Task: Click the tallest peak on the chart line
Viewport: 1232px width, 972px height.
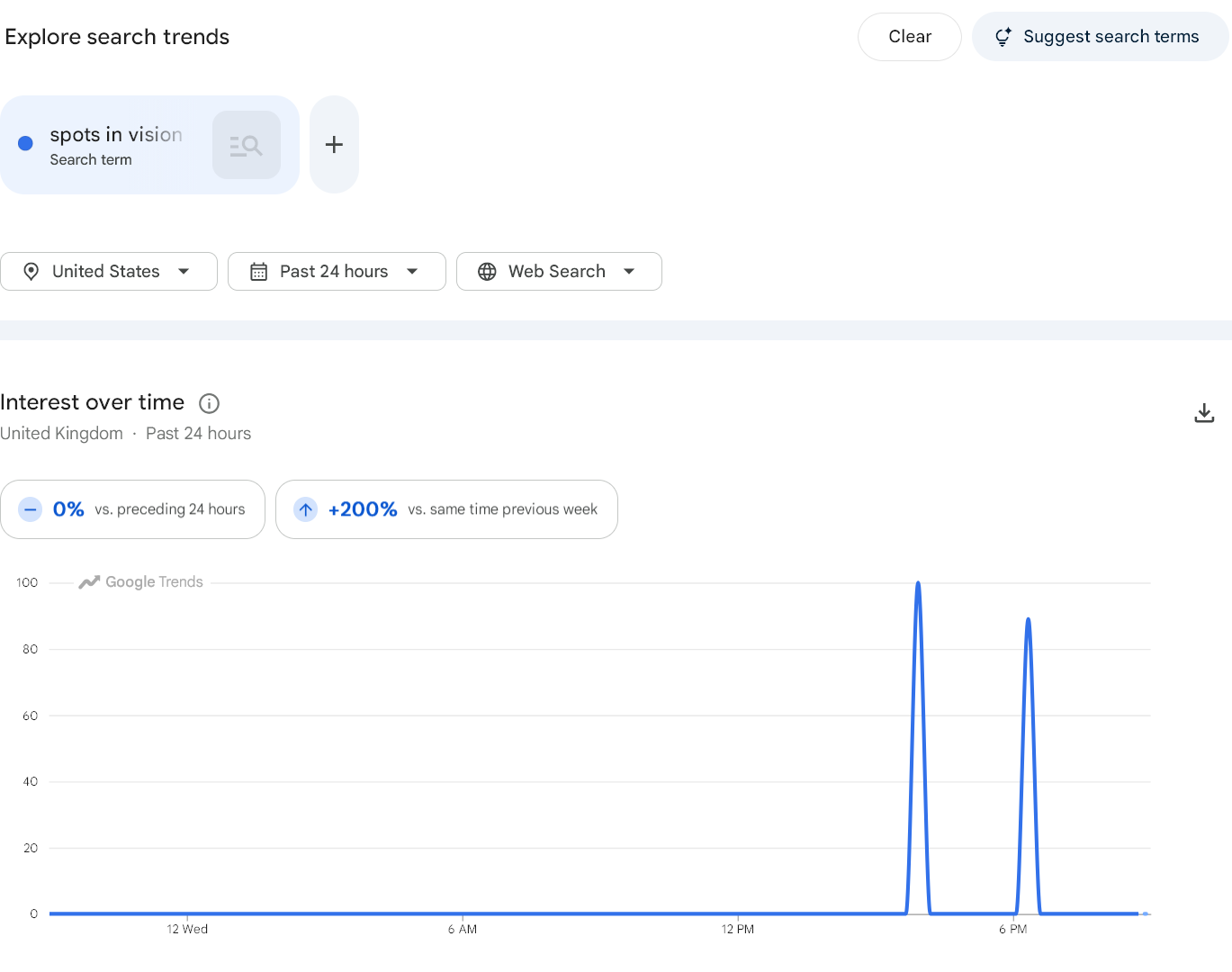Action: tap(918, 583)
